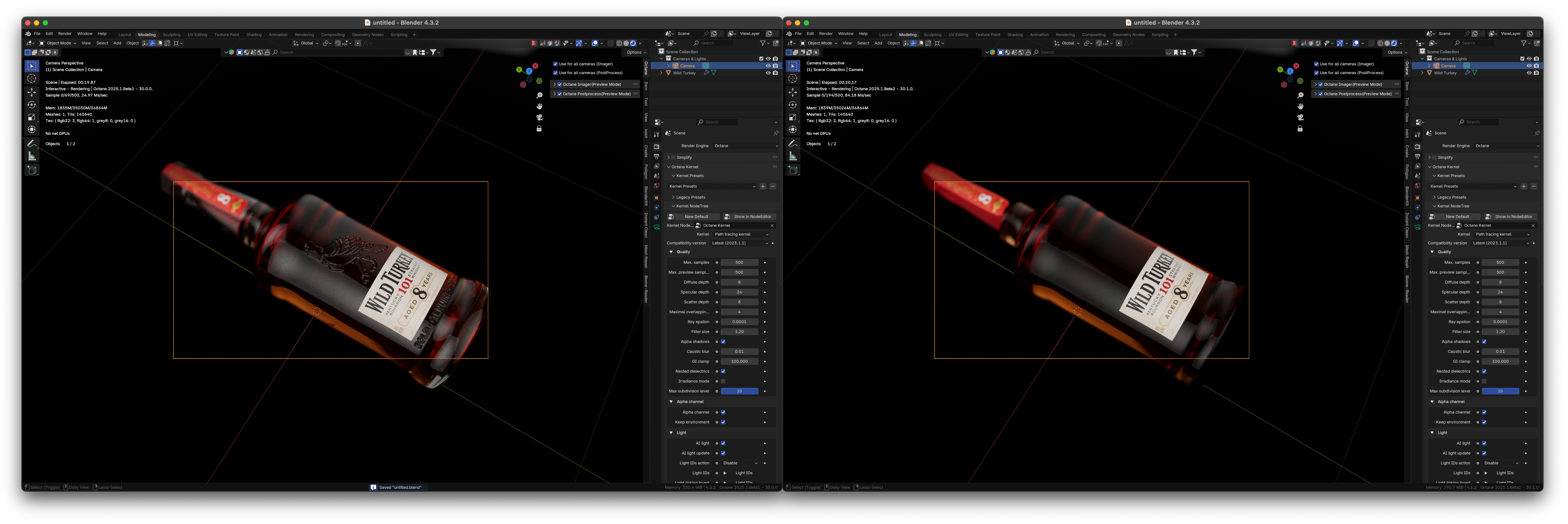1568x524 pixels.
Task: Open Kernel type dropdown in right window
Action: [x=1502, y=234]
